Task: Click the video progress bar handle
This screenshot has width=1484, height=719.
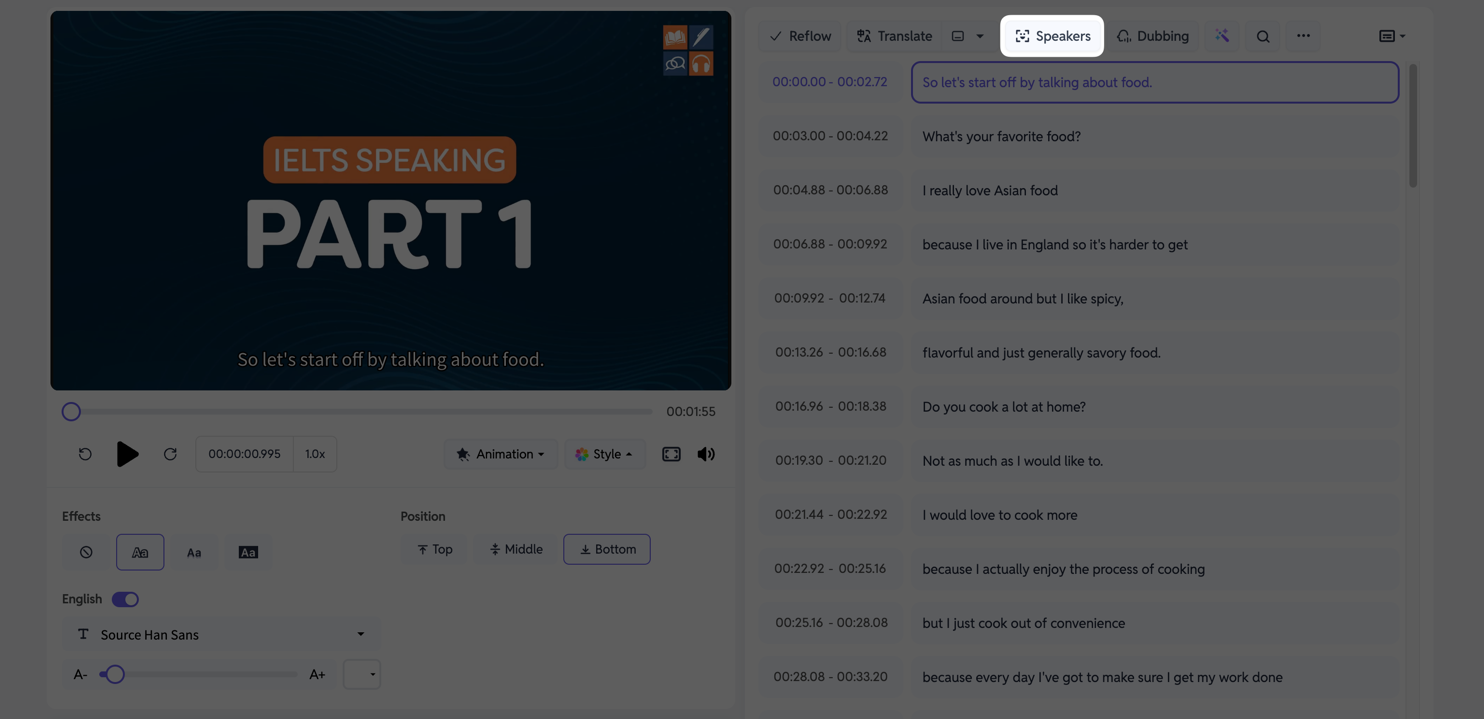Action: pos(71,411)
